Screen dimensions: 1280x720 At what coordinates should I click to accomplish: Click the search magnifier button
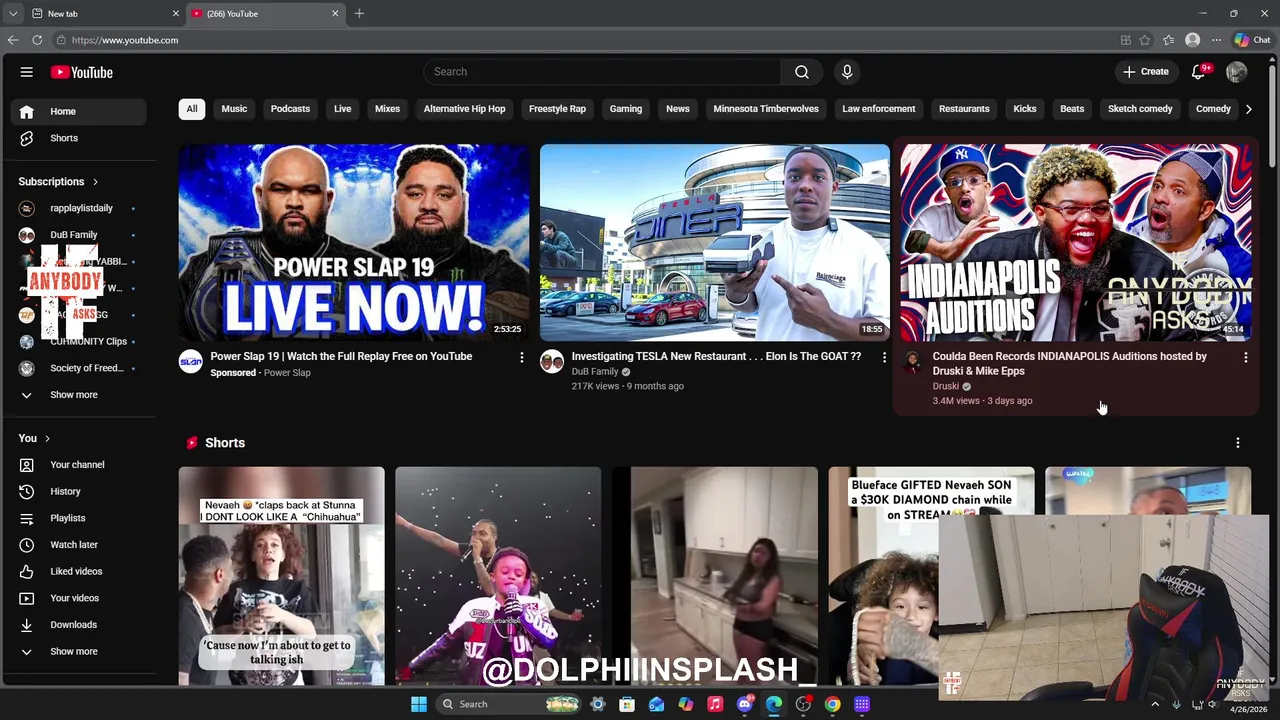point(802,72)
